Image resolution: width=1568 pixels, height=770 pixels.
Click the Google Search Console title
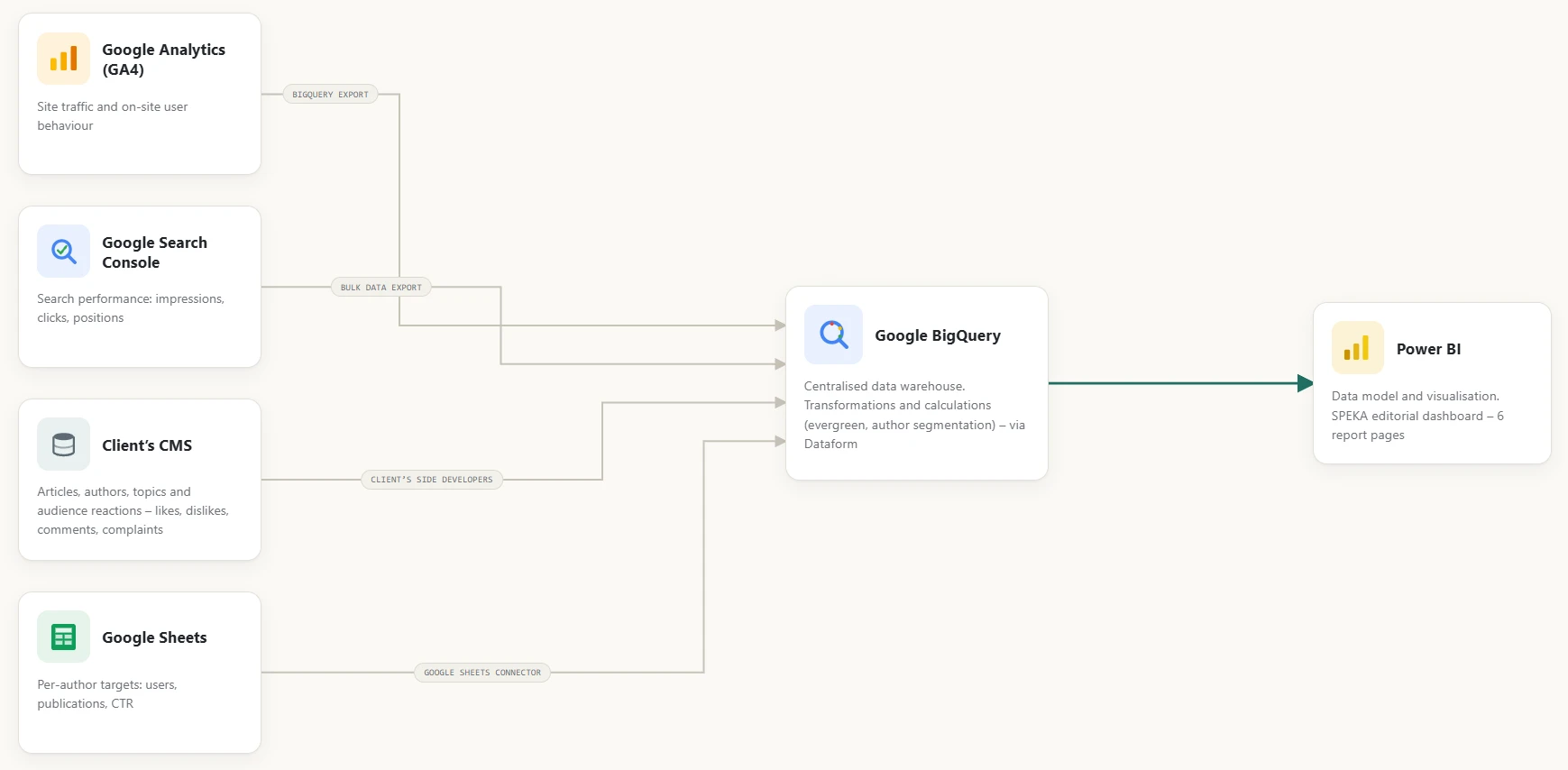[155, 252]
